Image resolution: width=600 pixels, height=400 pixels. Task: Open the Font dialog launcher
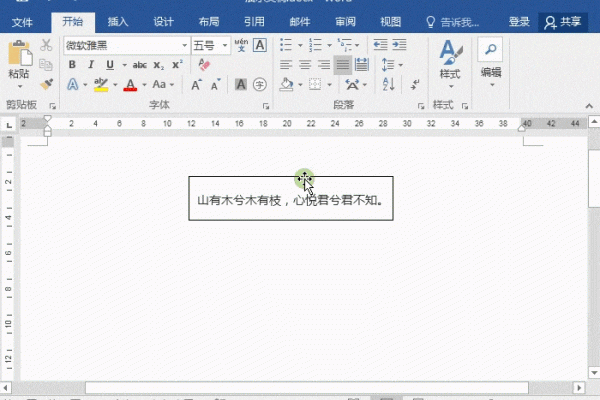[x=266, y=106]
